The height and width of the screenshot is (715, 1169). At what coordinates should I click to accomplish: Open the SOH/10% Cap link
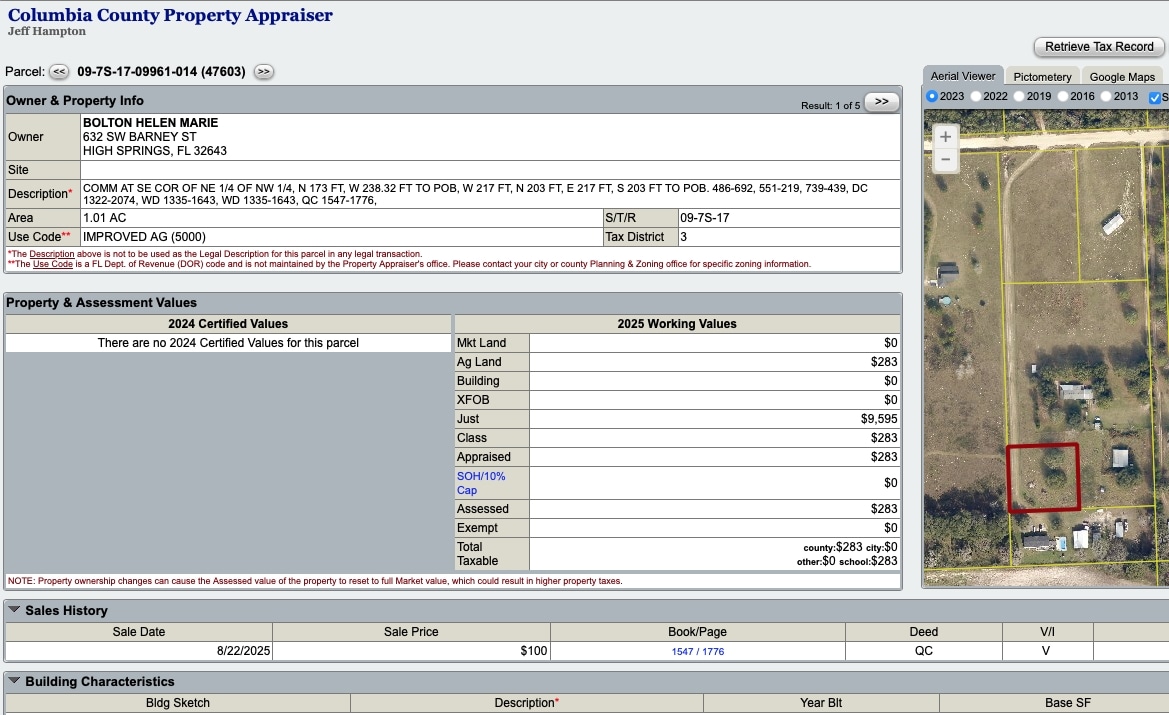point(480,483)
